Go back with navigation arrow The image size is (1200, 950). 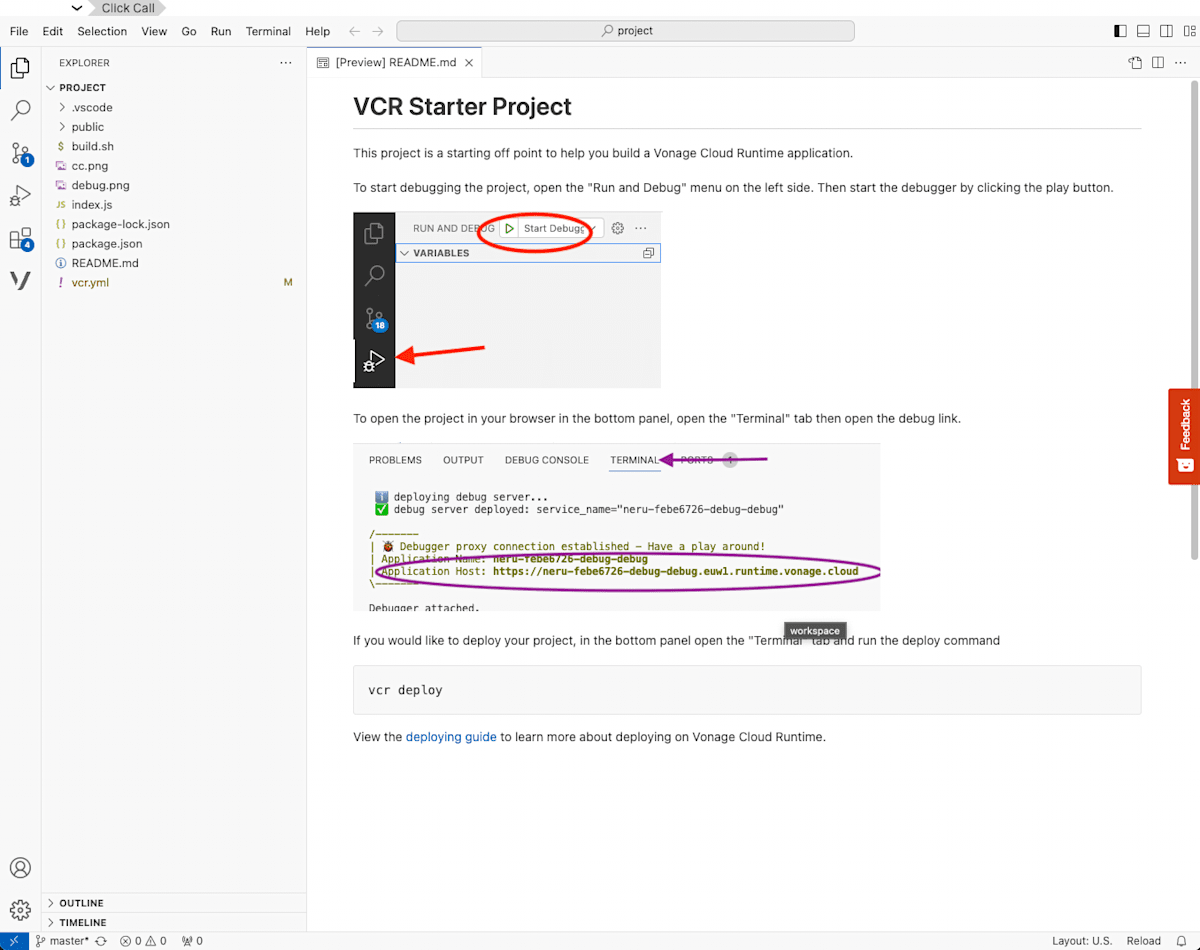point(354,31)
